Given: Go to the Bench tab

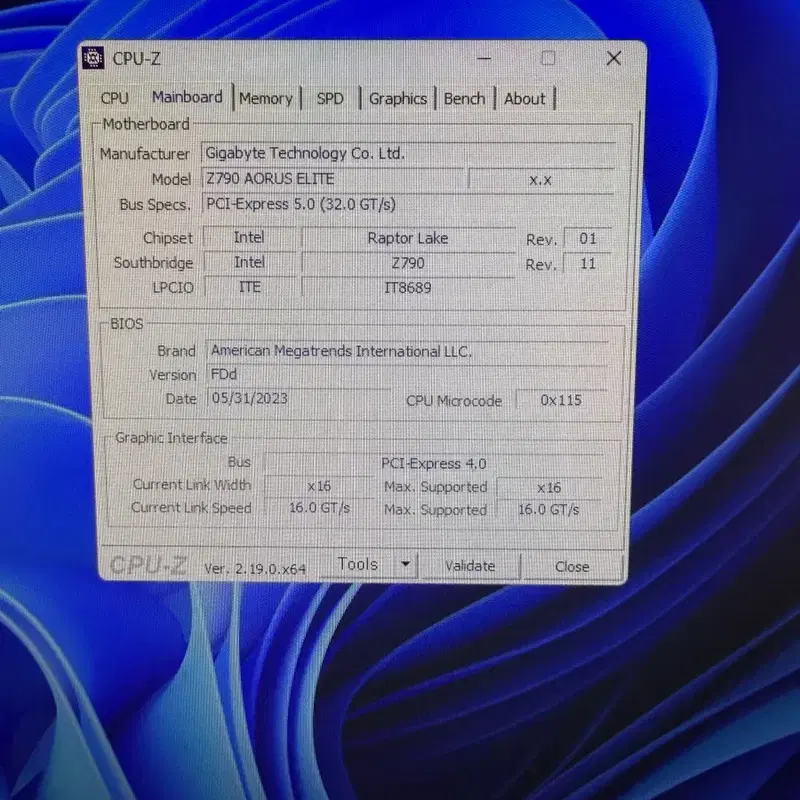Looking at the screenshot, I should click(x=464, y=98).
